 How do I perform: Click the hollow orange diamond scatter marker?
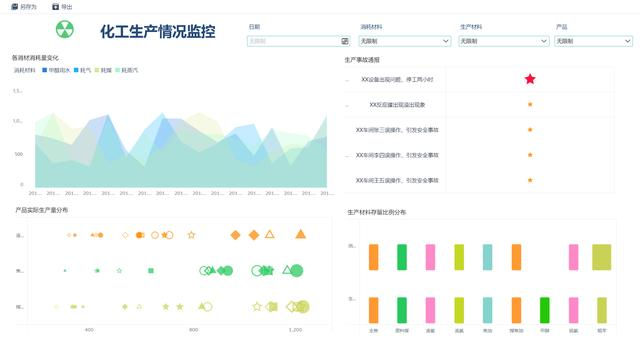pos(125,235)
